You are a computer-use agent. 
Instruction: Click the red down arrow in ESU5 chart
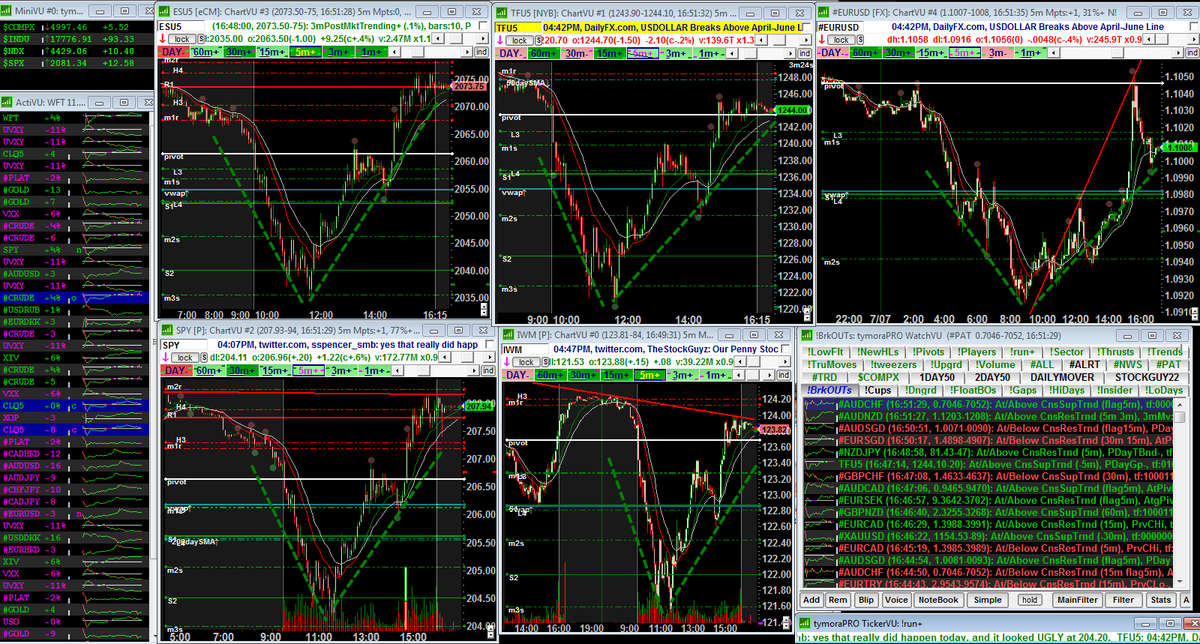pos(162,39)
